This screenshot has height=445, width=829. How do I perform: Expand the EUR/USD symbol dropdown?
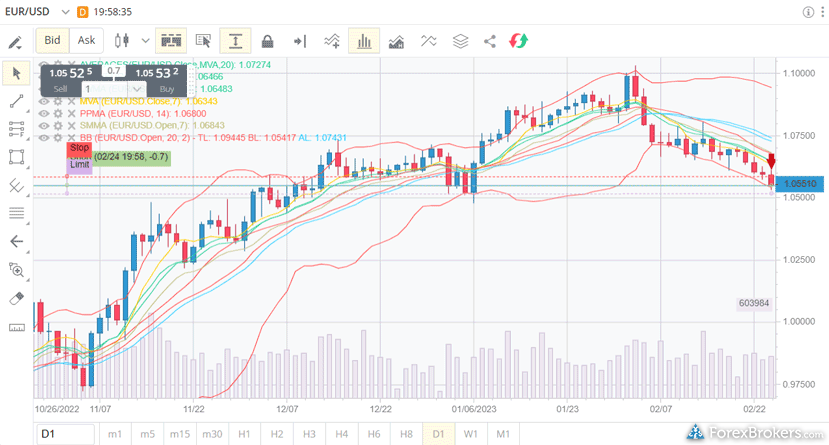pyautogui.click(x=65, y=12)
